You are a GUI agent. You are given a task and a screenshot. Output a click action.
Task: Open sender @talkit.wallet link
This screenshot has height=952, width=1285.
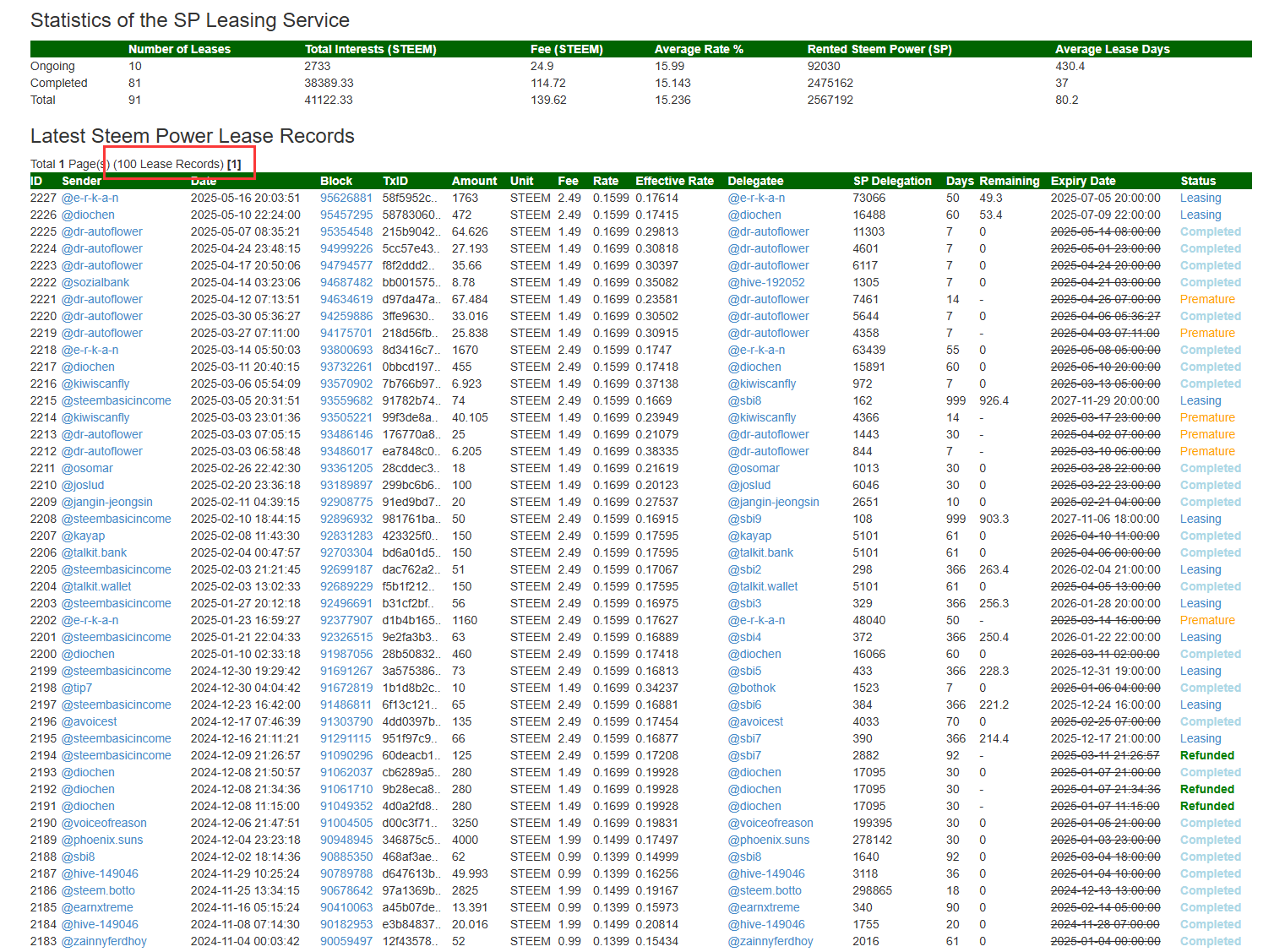(96, 586)
